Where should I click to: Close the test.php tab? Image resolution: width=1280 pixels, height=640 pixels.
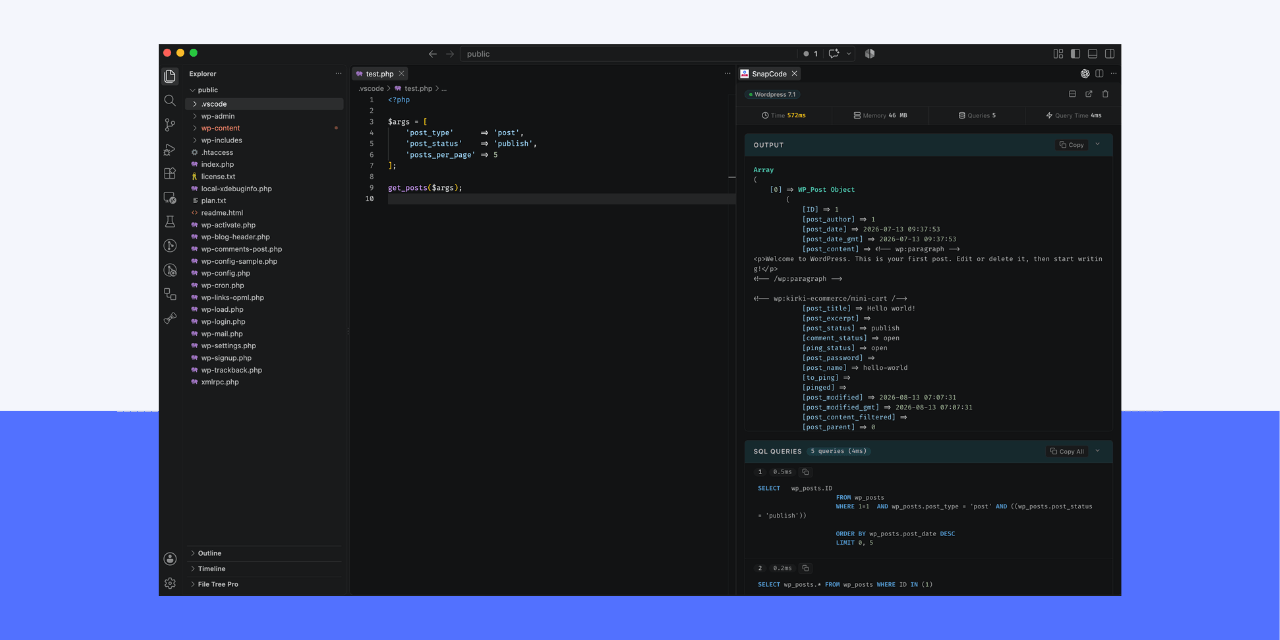(x=402, y=74)
